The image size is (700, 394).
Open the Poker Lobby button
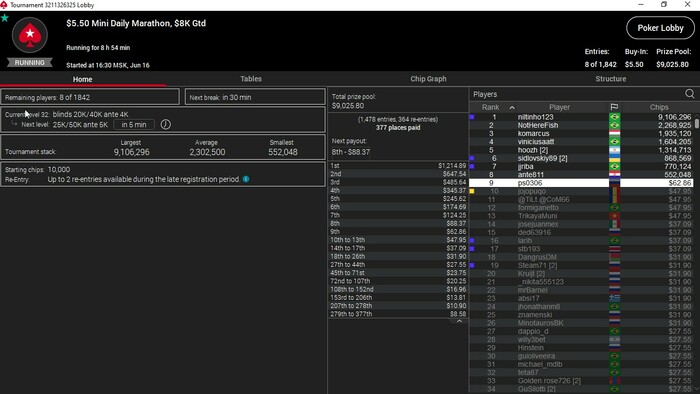click(x=660, y=28)
